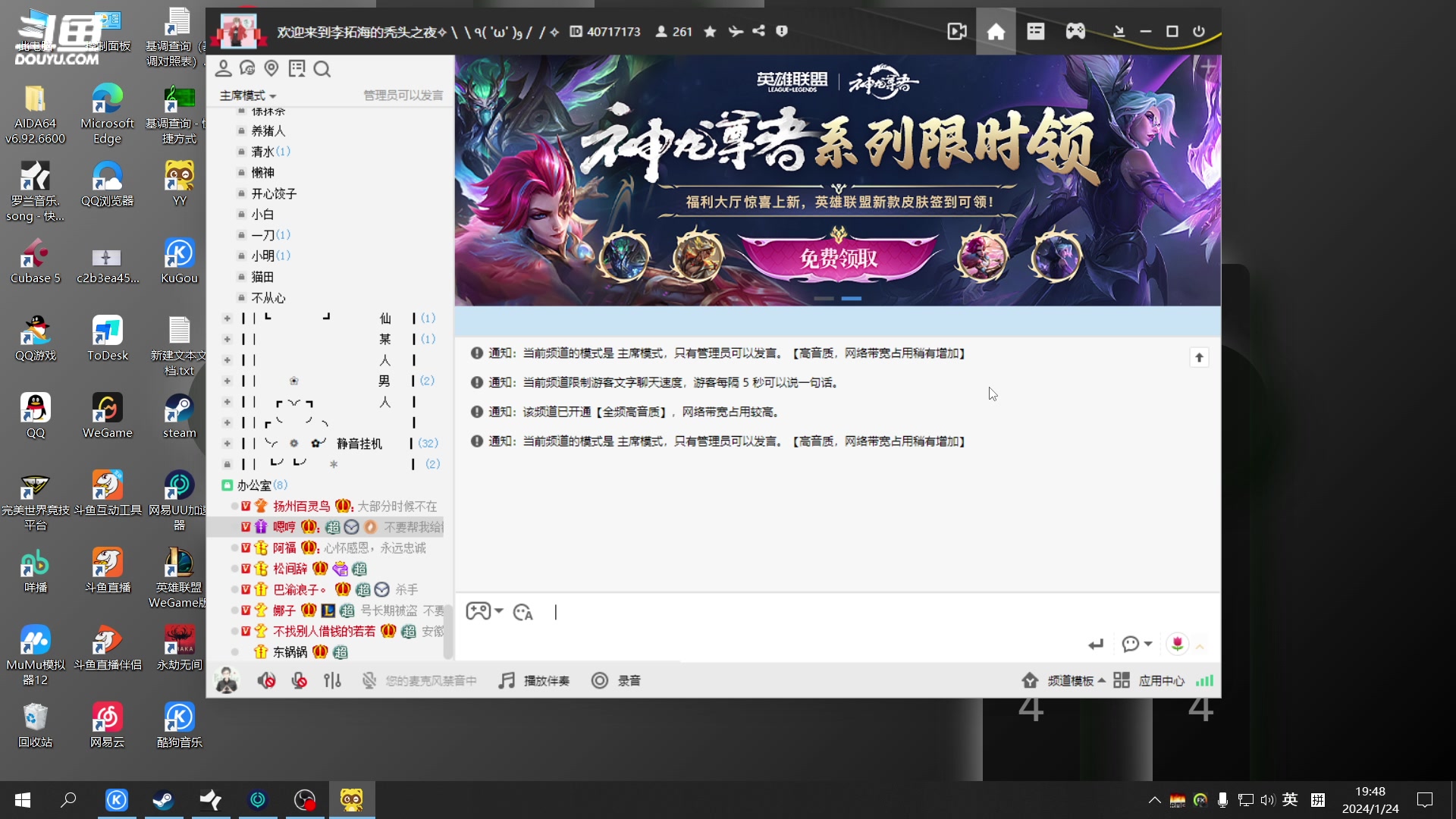Open 应用中心 from the bottom bar

[1160, 680]
